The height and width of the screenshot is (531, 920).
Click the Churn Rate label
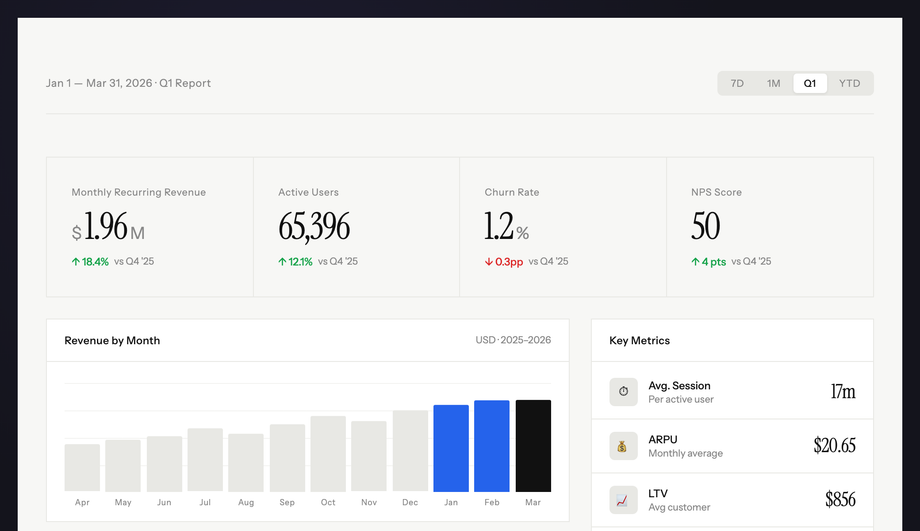(x=512, y=192)
